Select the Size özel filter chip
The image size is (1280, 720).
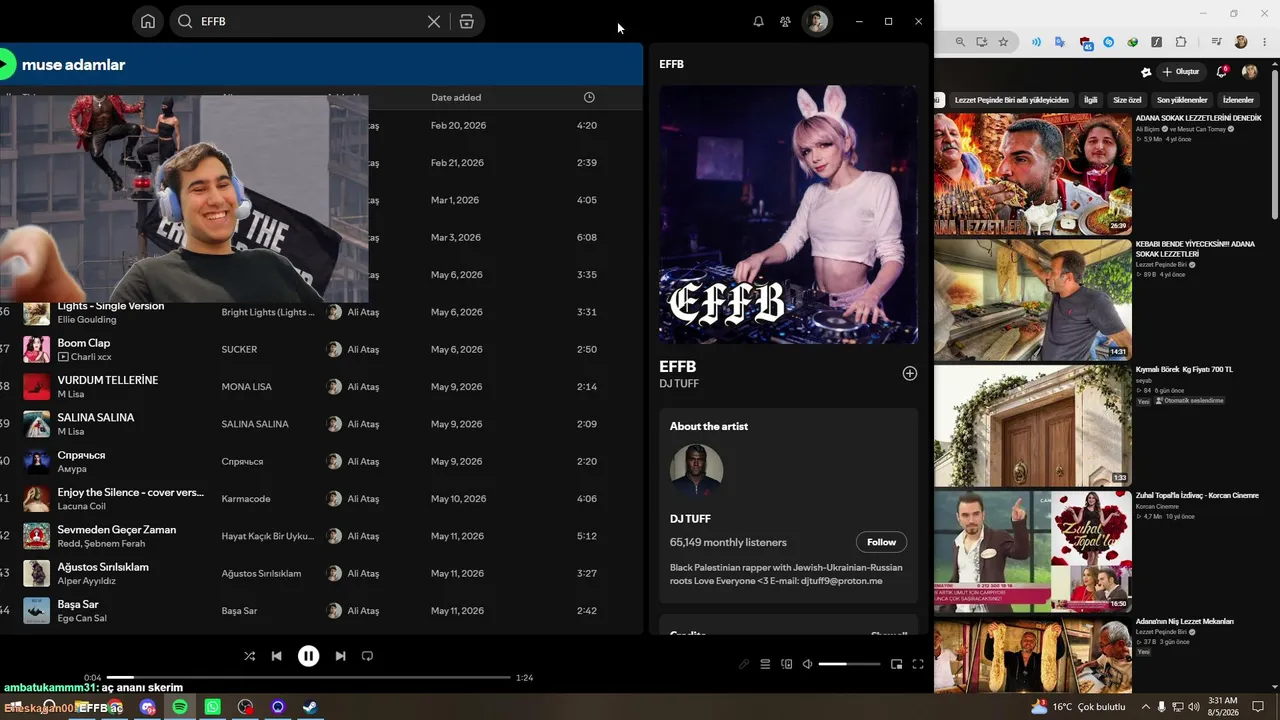(1127, 100)
